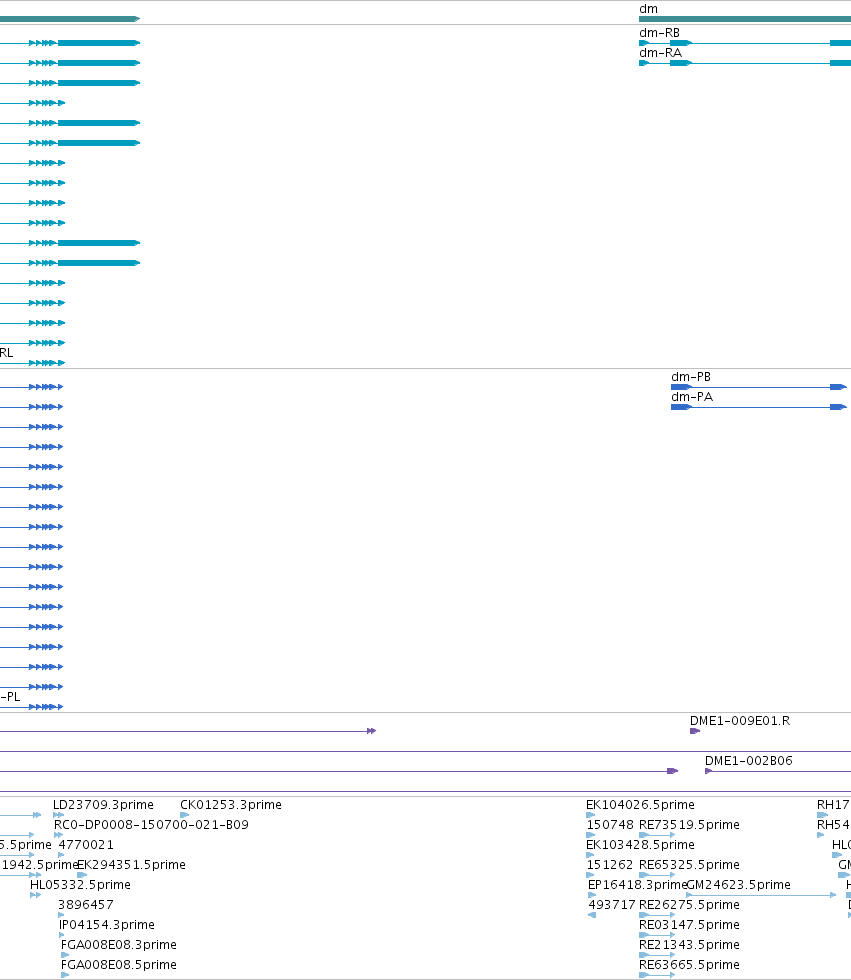Select the FGA008E08.5prime EST label
This screenshot has width=851, height=980.
119,965
